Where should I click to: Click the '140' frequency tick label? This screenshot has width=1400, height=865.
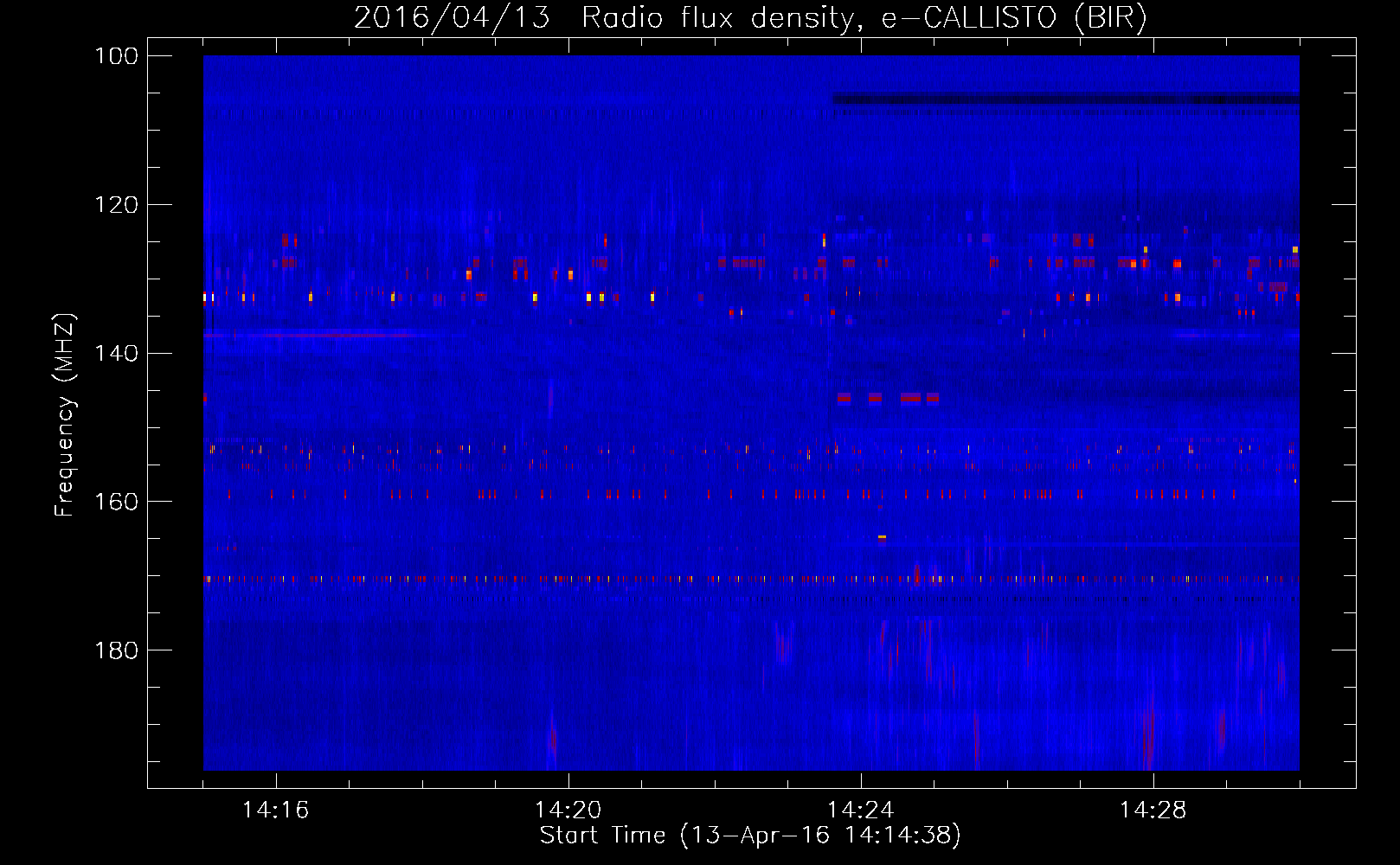click(117, 353)
